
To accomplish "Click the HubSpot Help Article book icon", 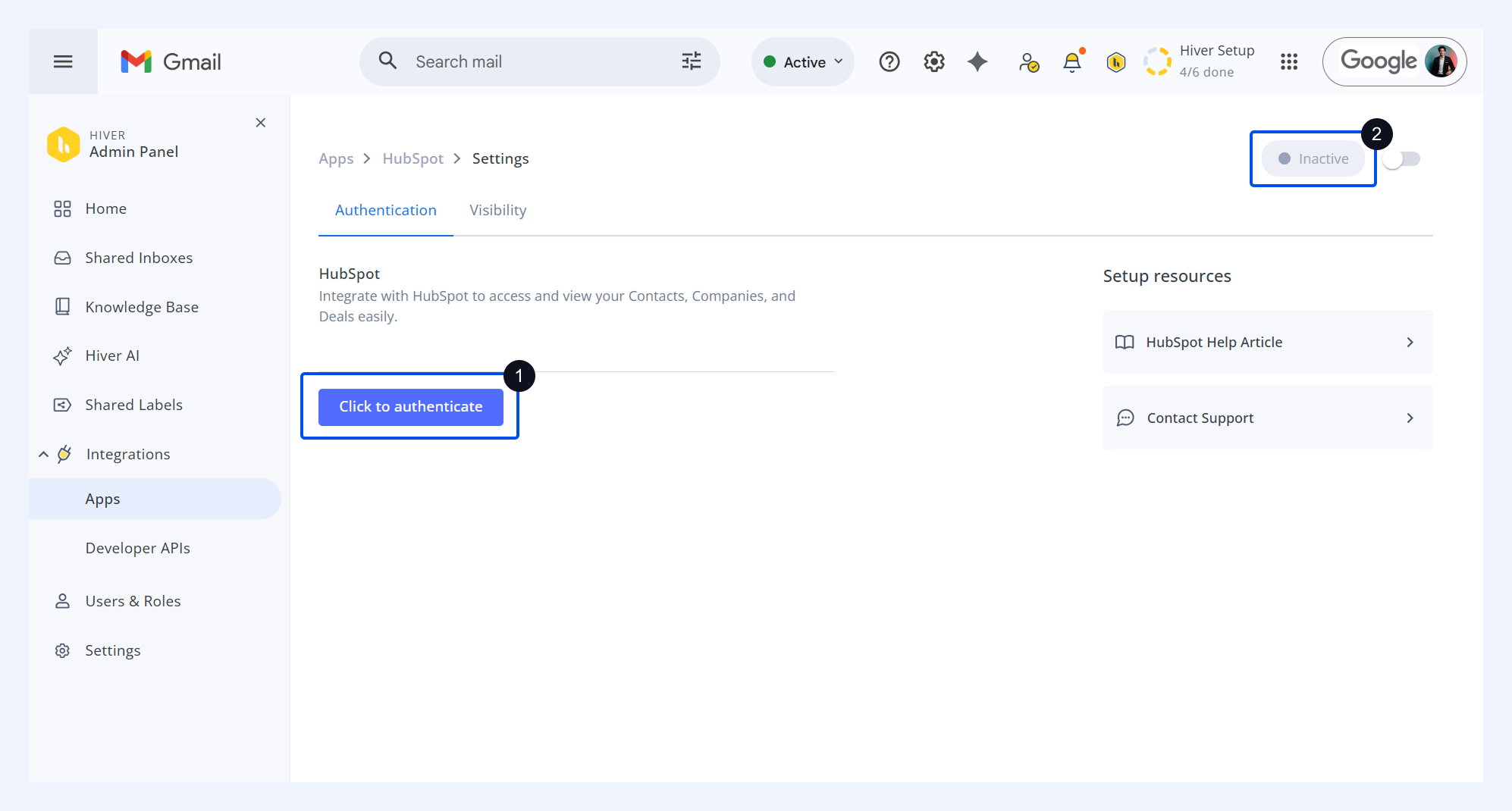I will point(1125,342).
